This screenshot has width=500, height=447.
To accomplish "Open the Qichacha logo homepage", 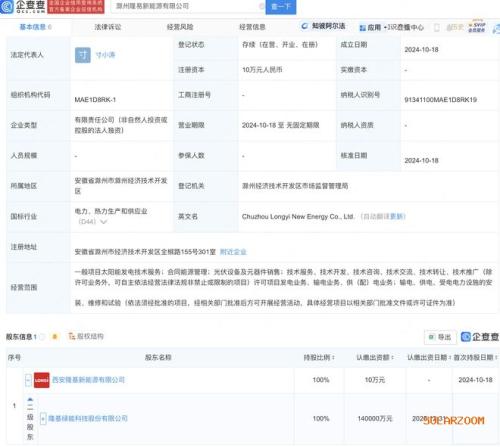I will pos(23,6).
